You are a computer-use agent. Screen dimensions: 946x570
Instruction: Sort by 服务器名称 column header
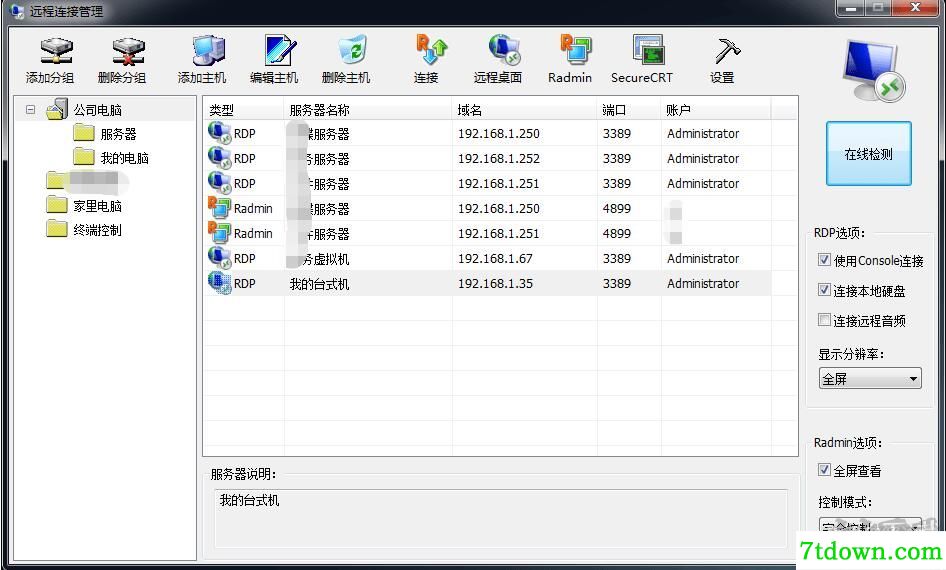click(367, 109)
